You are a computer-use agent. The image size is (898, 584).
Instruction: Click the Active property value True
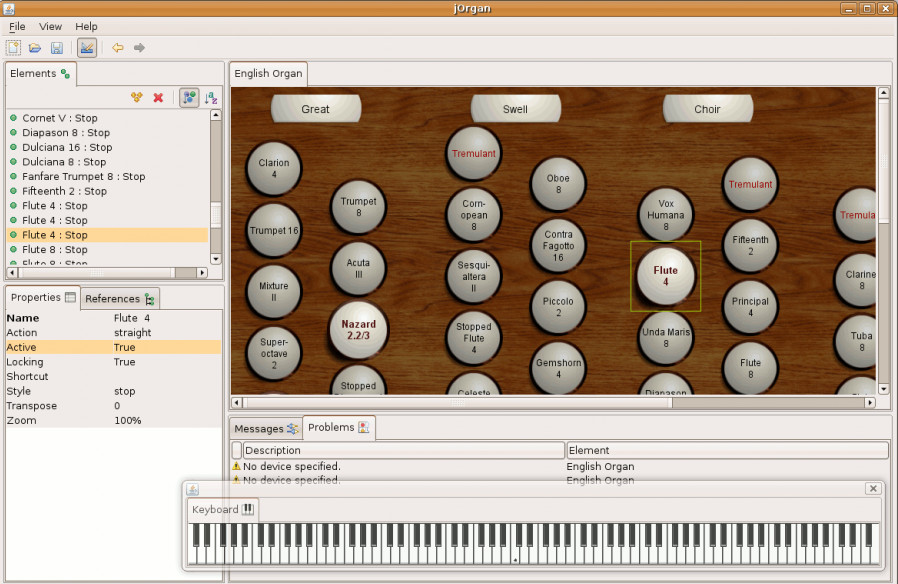point(124,347)
